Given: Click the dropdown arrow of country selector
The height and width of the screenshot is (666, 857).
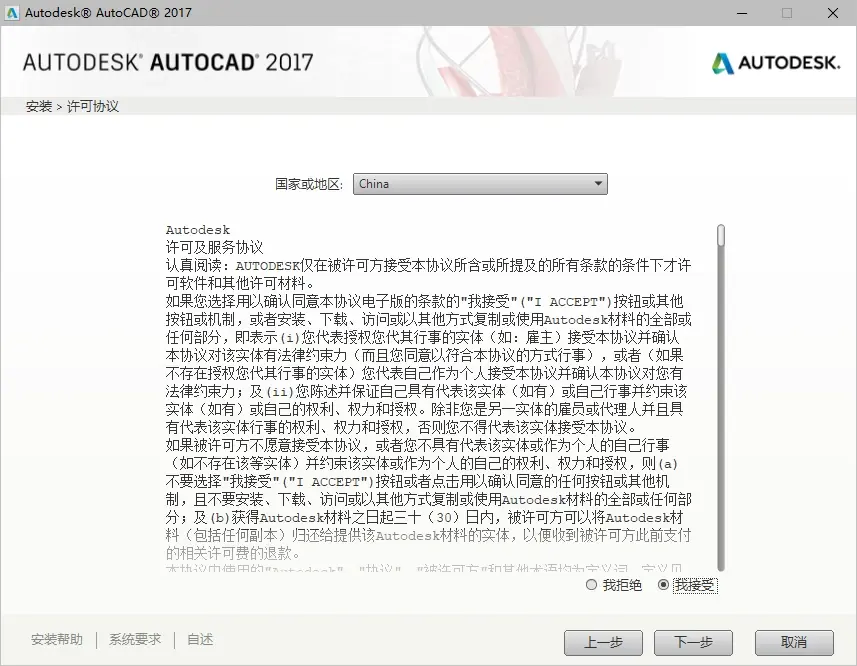Looking at the screenshot, I should [598, 184].
